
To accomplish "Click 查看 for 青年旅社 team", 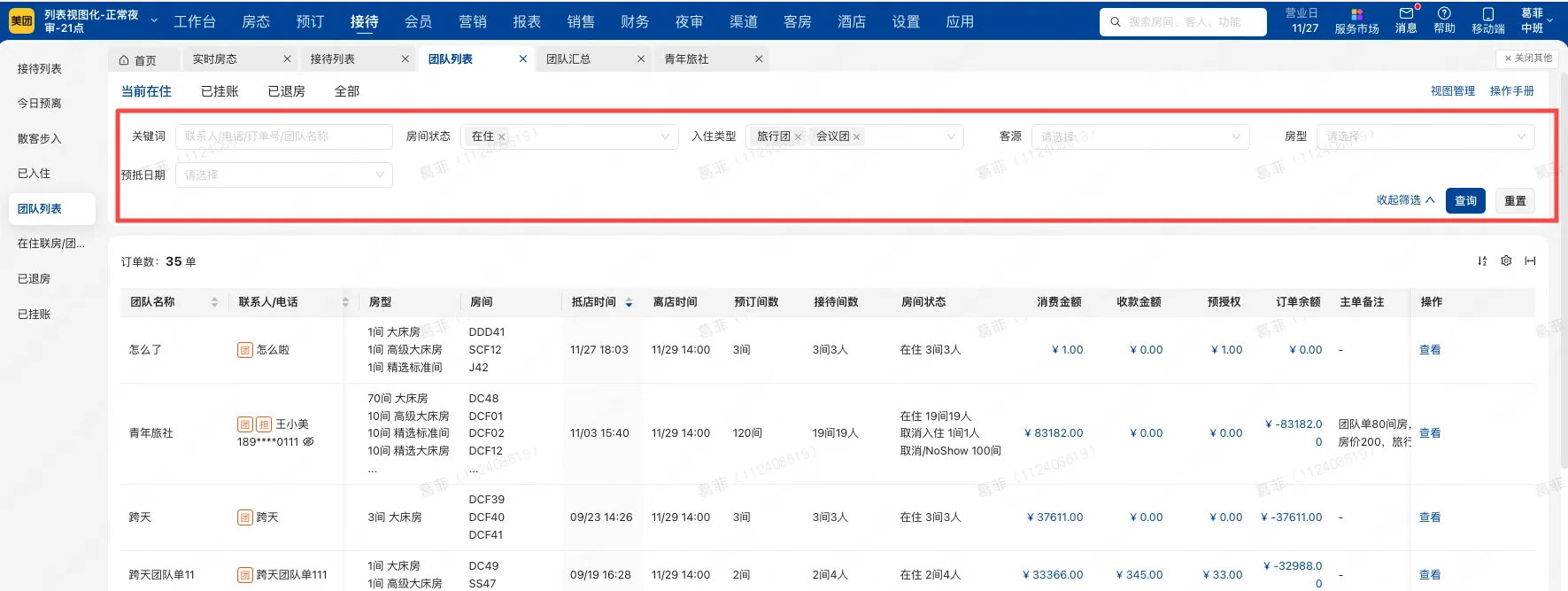I will click(x=1430, y=433).
